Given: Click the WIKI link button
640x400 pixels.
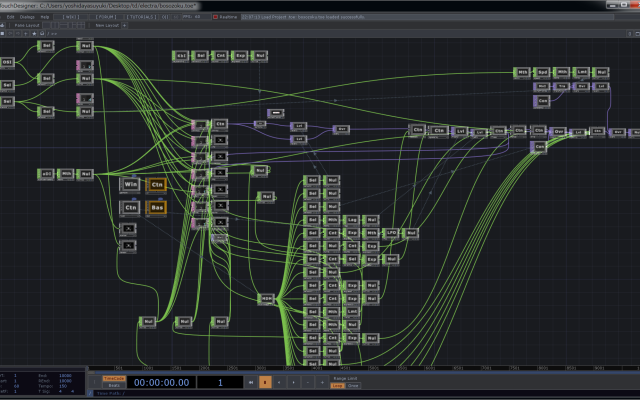Looking at the screenshot, I should click(71, 17).
